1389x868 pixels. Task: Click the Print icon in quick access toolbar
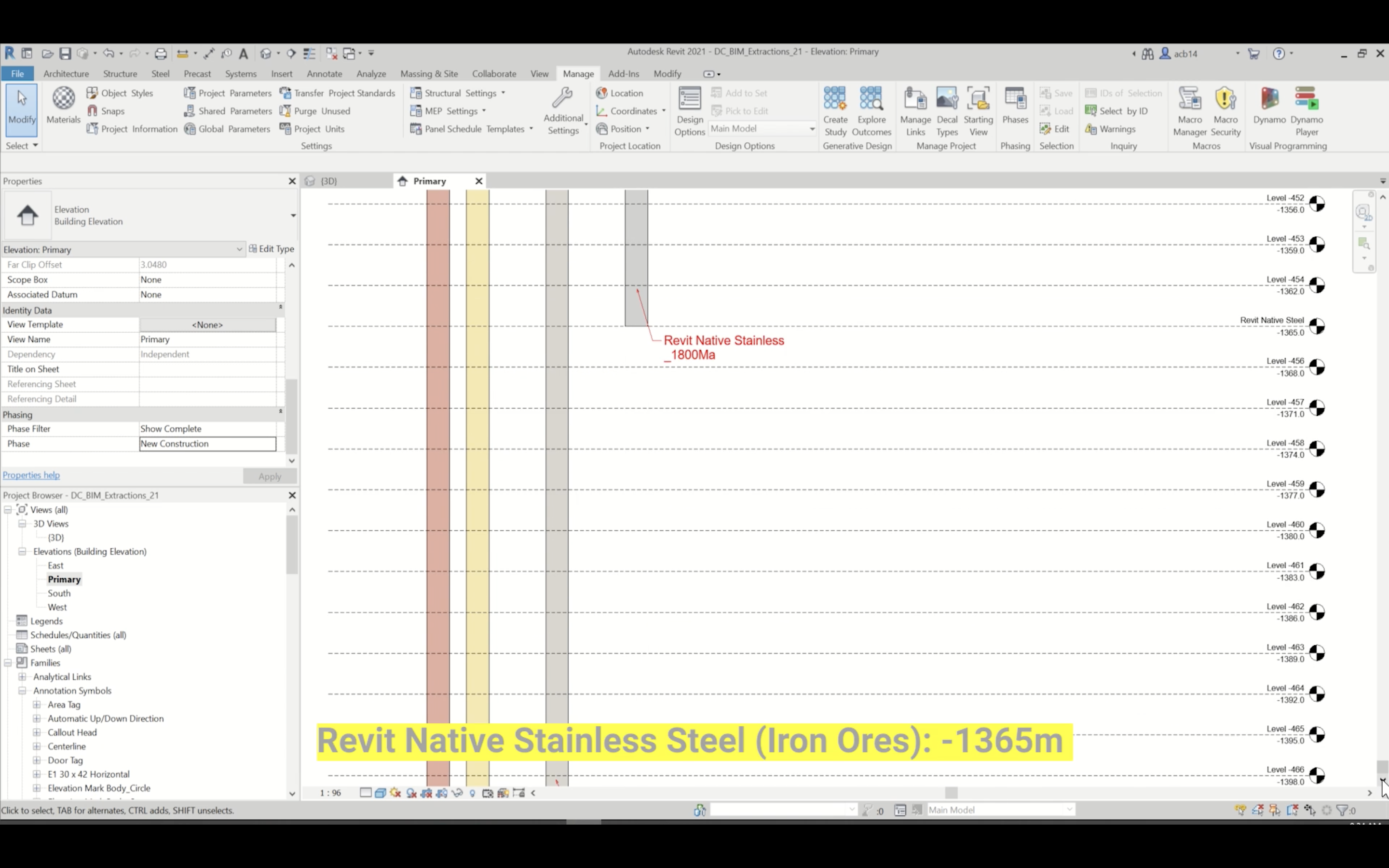pos(161,54)
